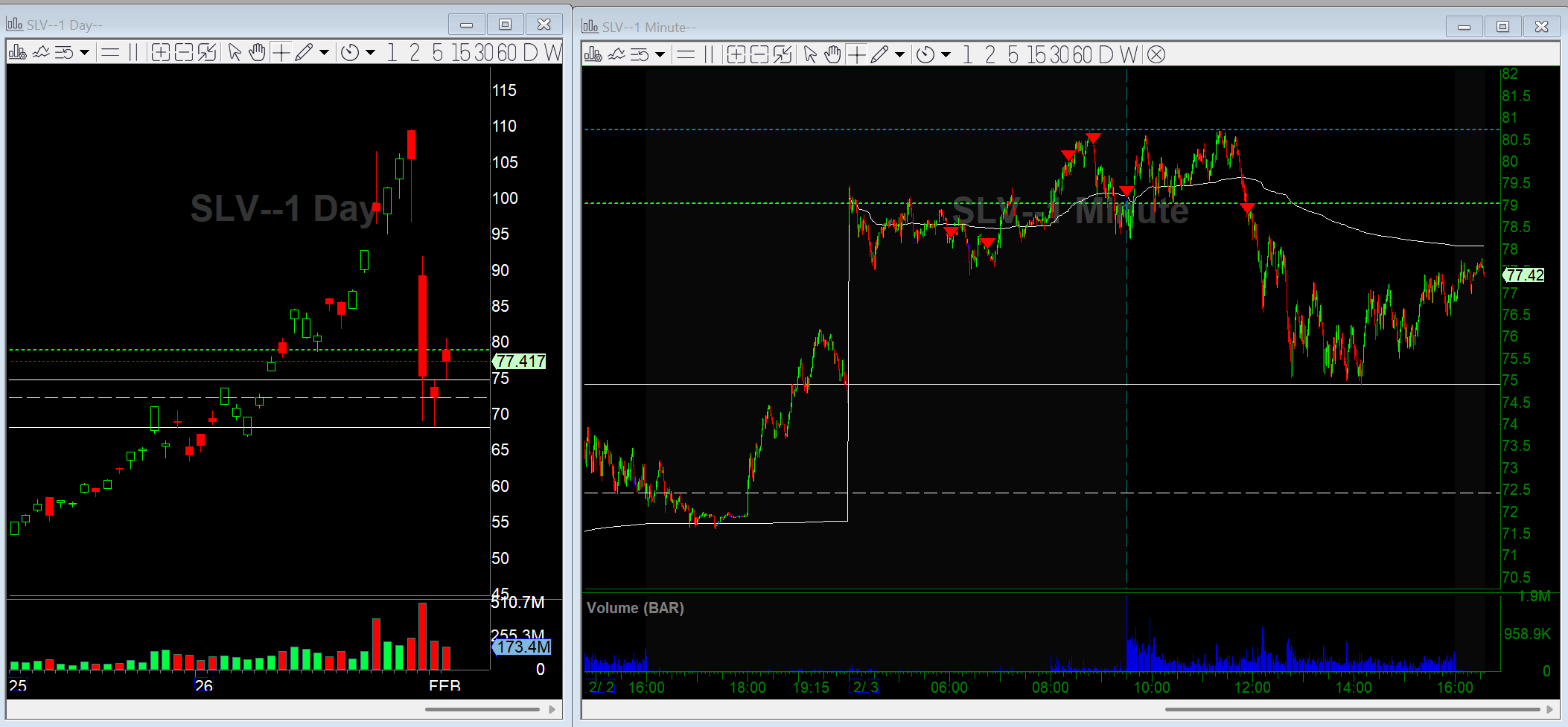The height and width of the screenshot is (727, 1568).
Task: Toggle the crosshair tool in Minute window
Action: click(x=856, y=54)
